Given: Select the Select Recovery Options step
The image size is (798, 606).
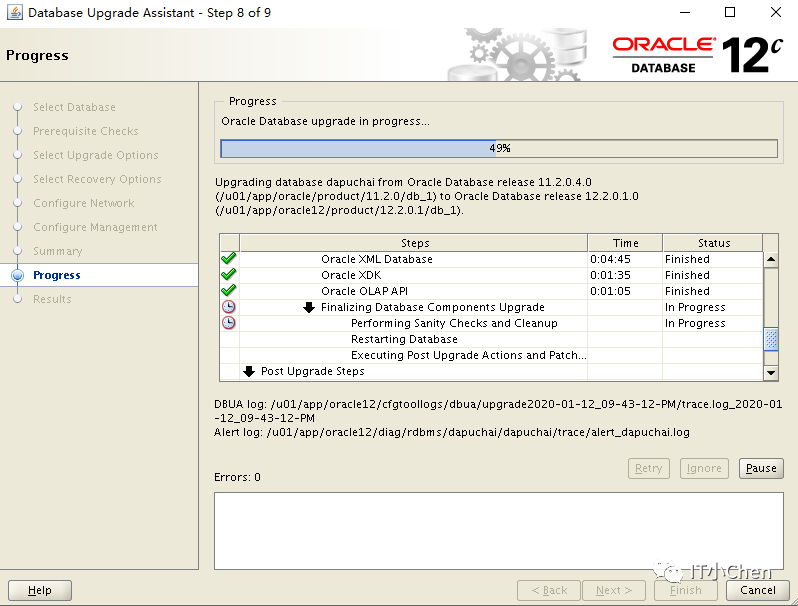Looking at the screenshot, I should click(x=97, y=179).
